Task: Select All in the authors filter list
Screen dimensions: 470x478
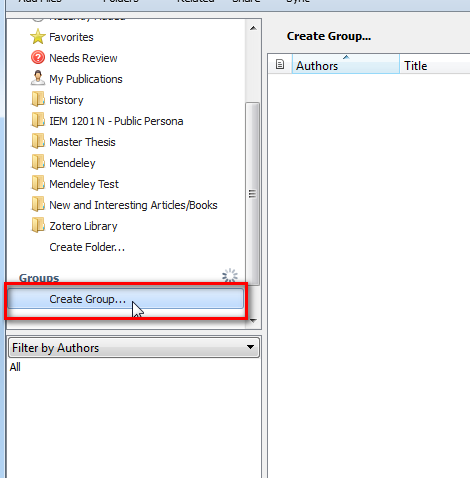Action: [x=15, y=367]
